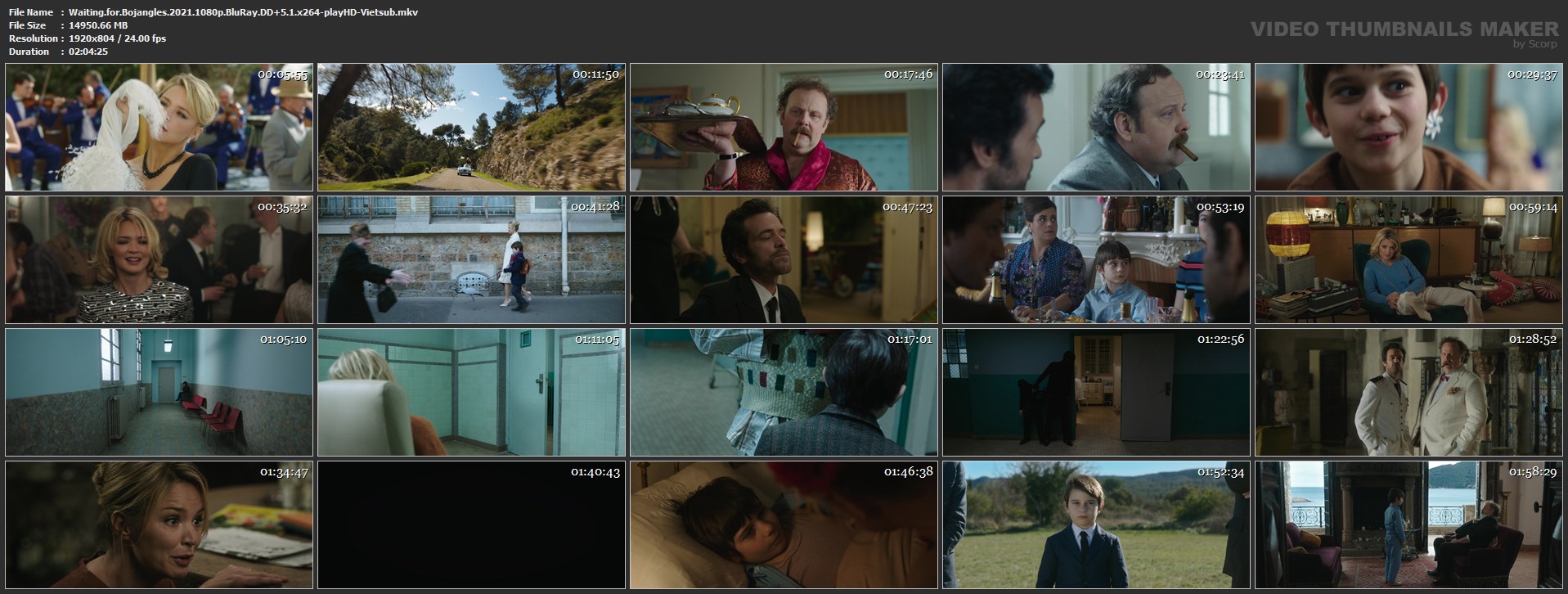Screen dimensions: 1568x594
Task: Open the thumbnail at 01:17:01
Action: pyautogui.click(x=784, y=392)
